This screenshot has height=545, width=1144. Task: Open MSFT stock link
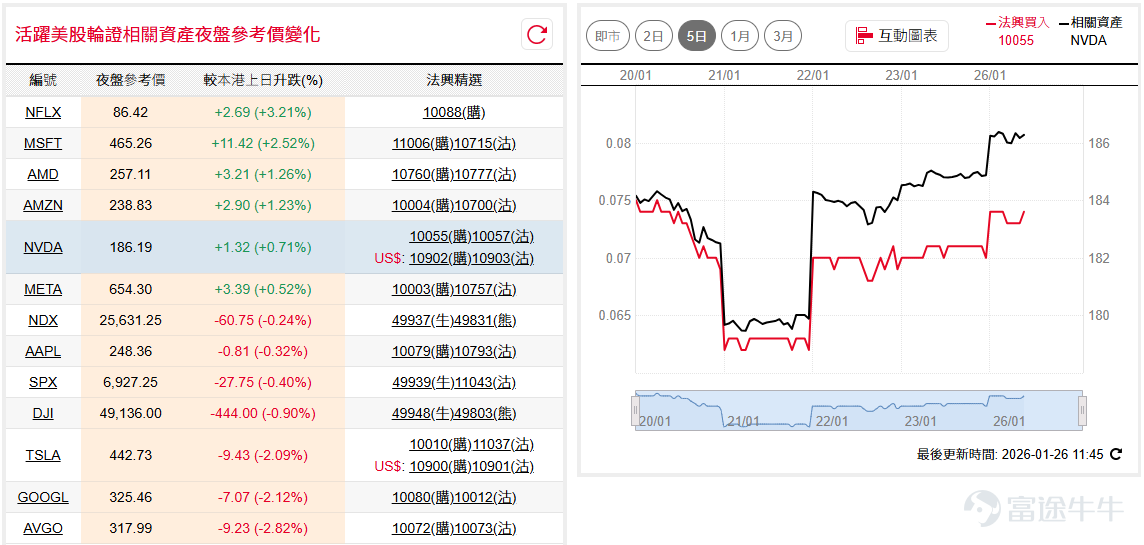point(43,144)
